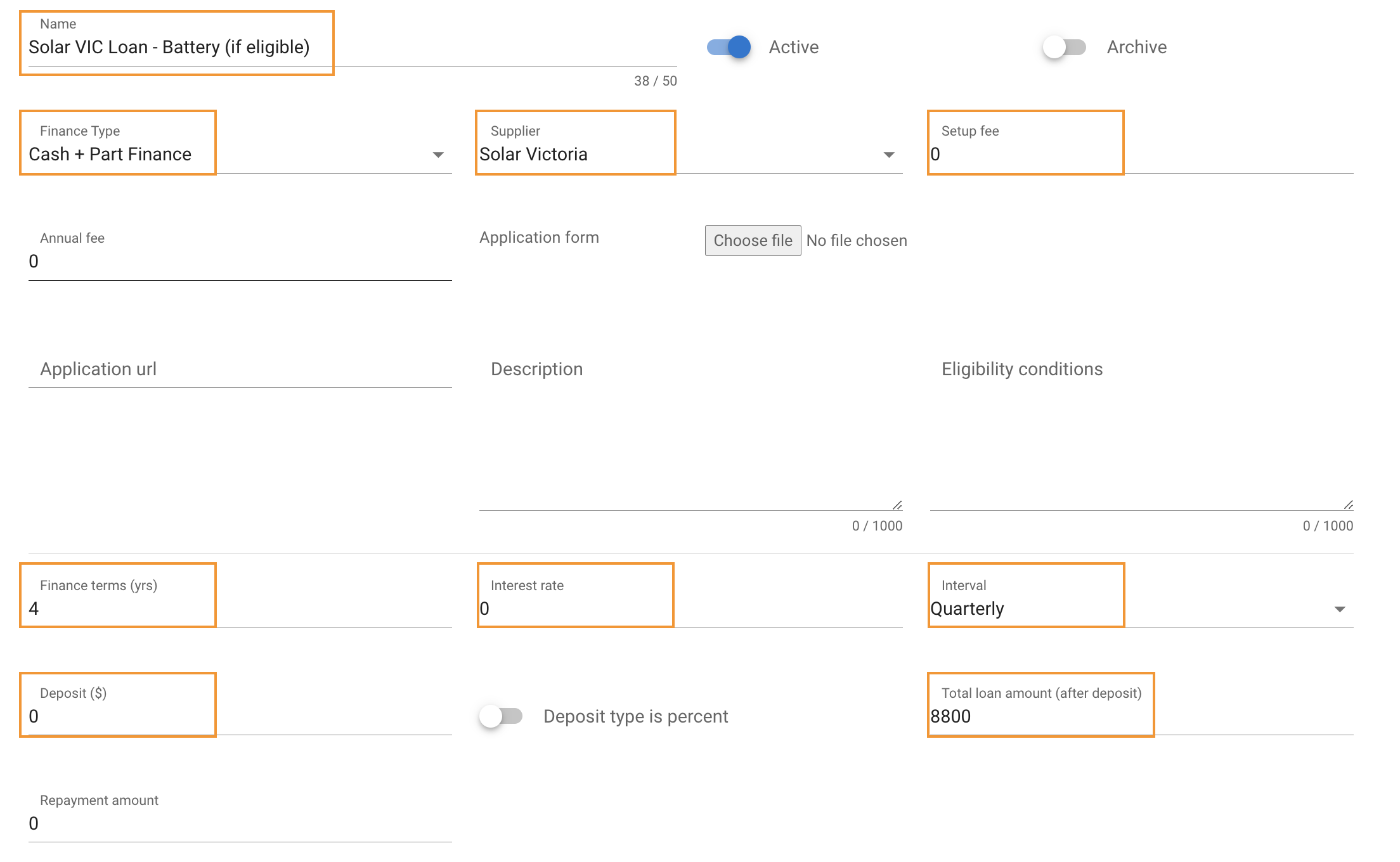Click the Description '0 / 1000' counter
Screen dimensions: 1400x862
tap(878, 526)
